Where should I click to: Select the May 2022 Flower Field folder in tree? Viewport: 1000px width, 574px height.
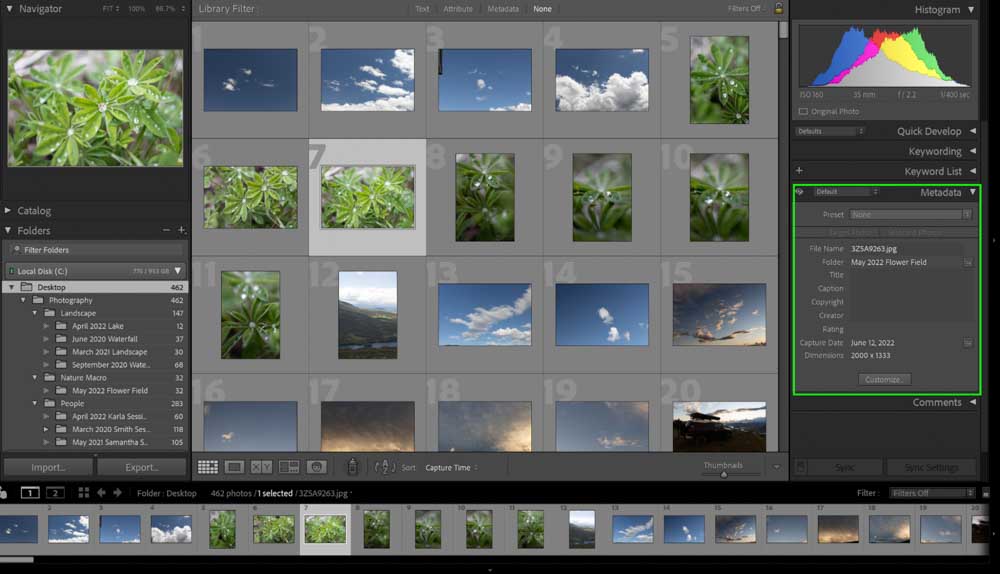click(x=110, y=390)
